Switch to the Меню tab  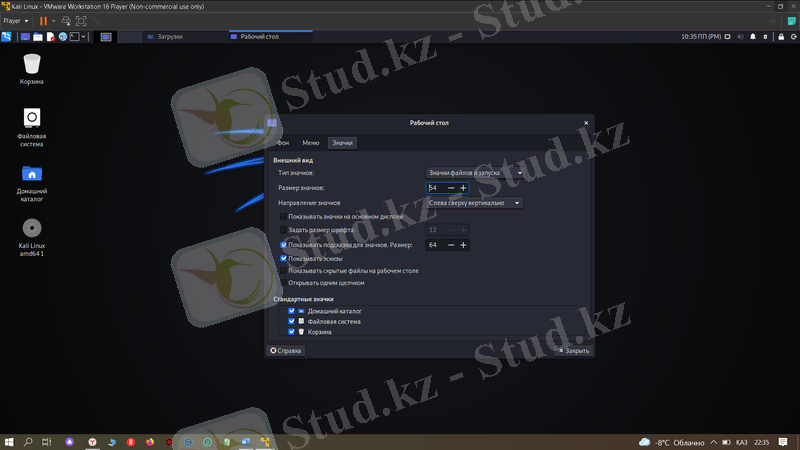[311, 144]
